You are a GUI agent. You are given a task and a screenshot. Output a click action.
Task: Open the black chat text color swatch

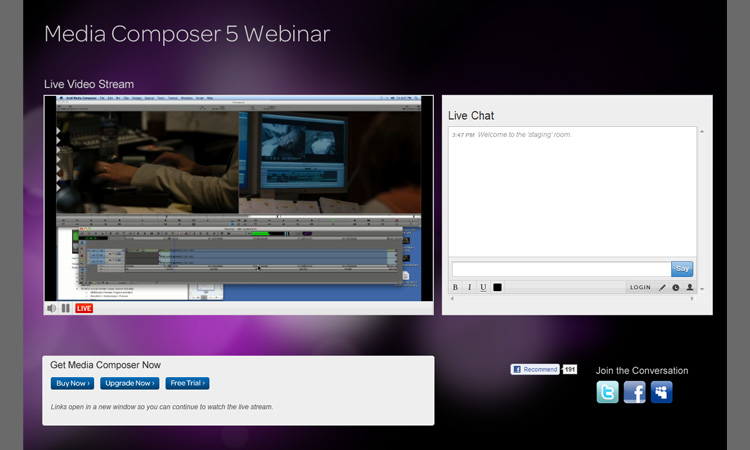497,287
